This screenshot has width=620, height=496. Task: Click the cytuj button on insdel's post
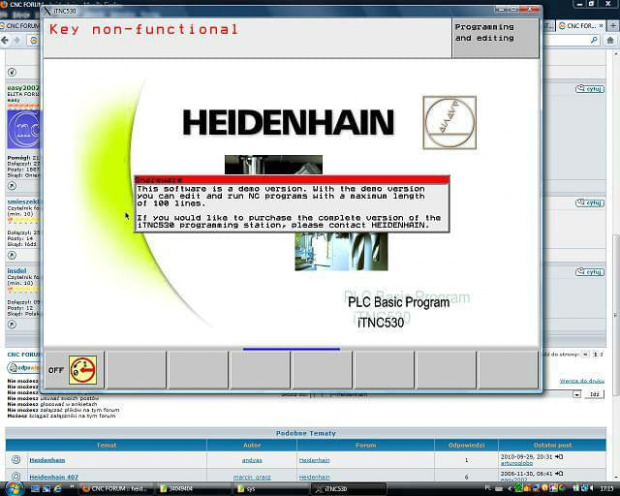coord(590,272)
